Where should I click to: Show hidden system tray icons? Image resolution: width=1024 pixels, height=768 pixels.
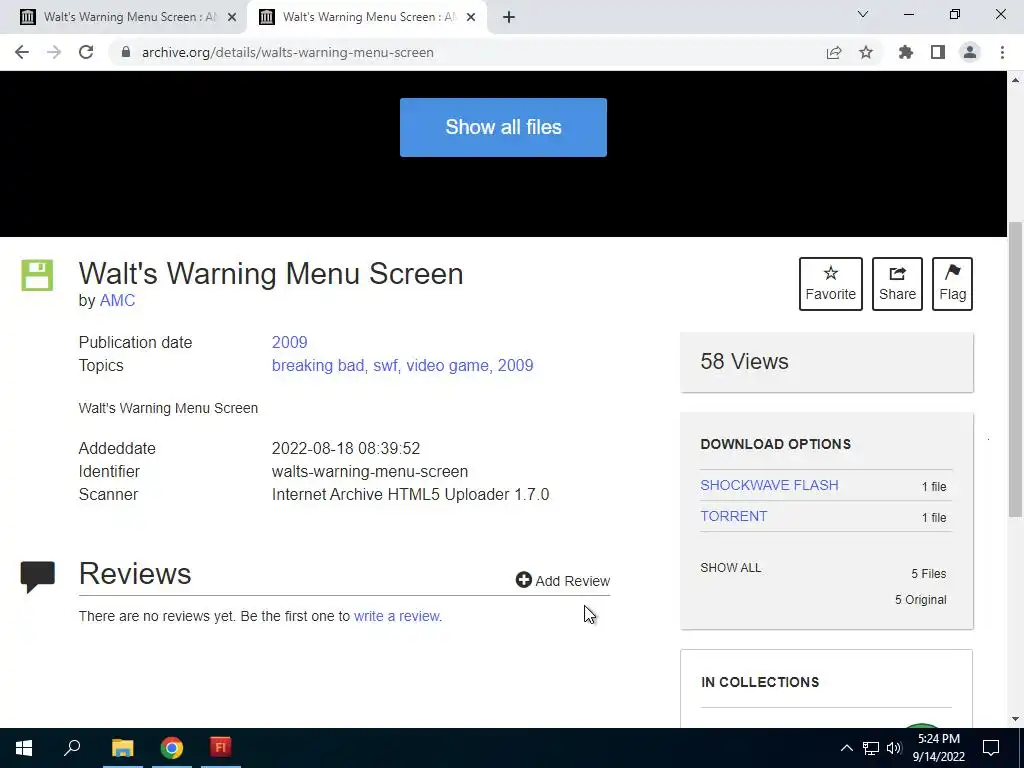point(846,748)
